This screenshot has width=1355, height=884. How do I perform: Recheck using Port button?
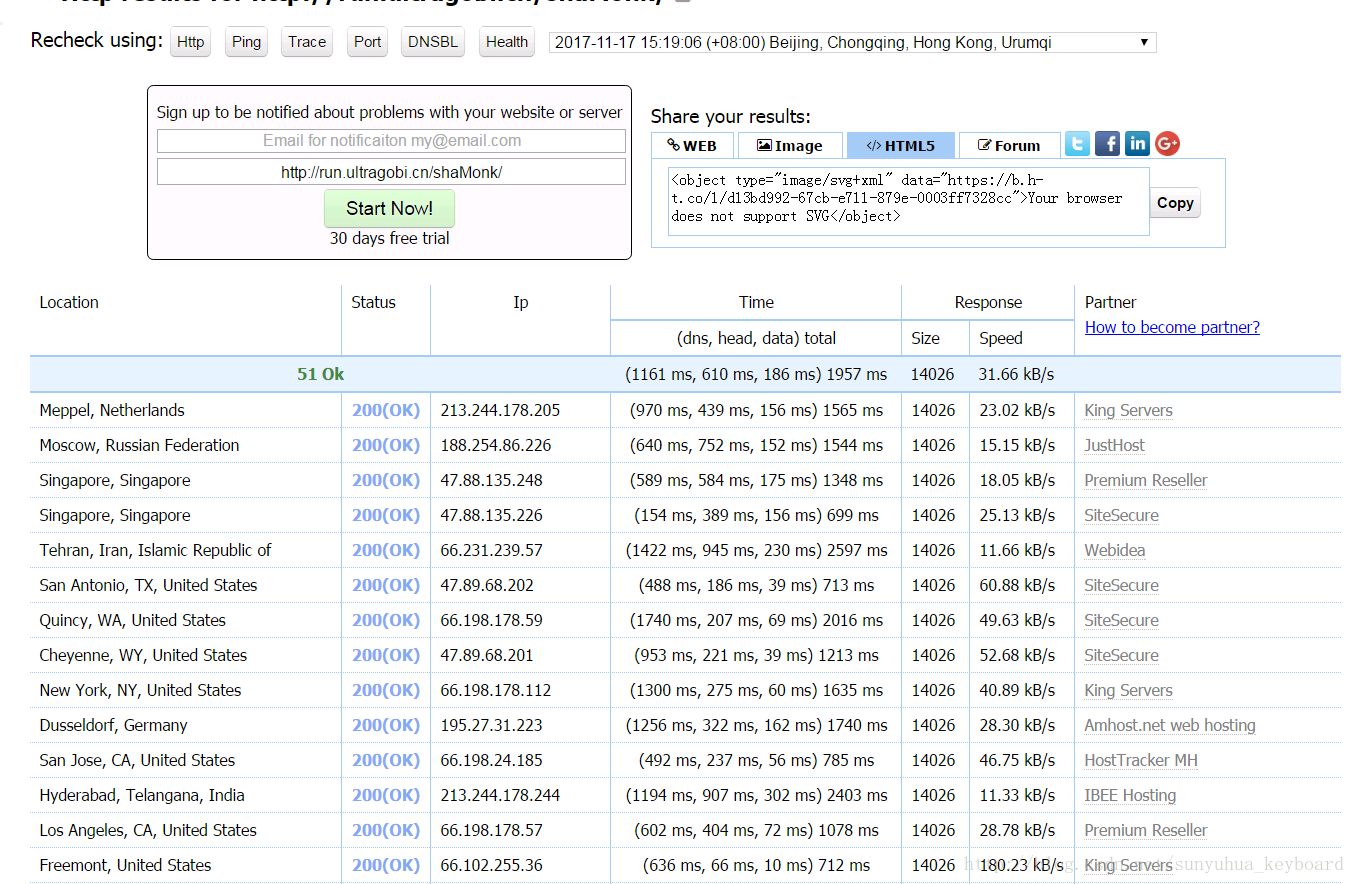pyautogui.click(x=368, y=42)
